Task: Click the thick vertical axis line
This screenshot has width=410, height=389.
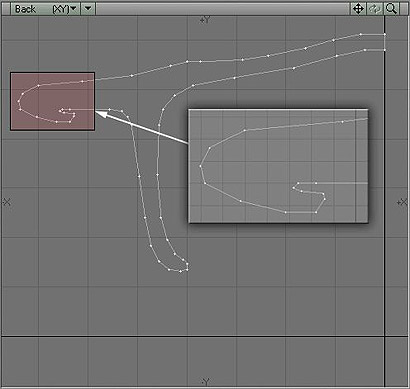Action: 385,200
